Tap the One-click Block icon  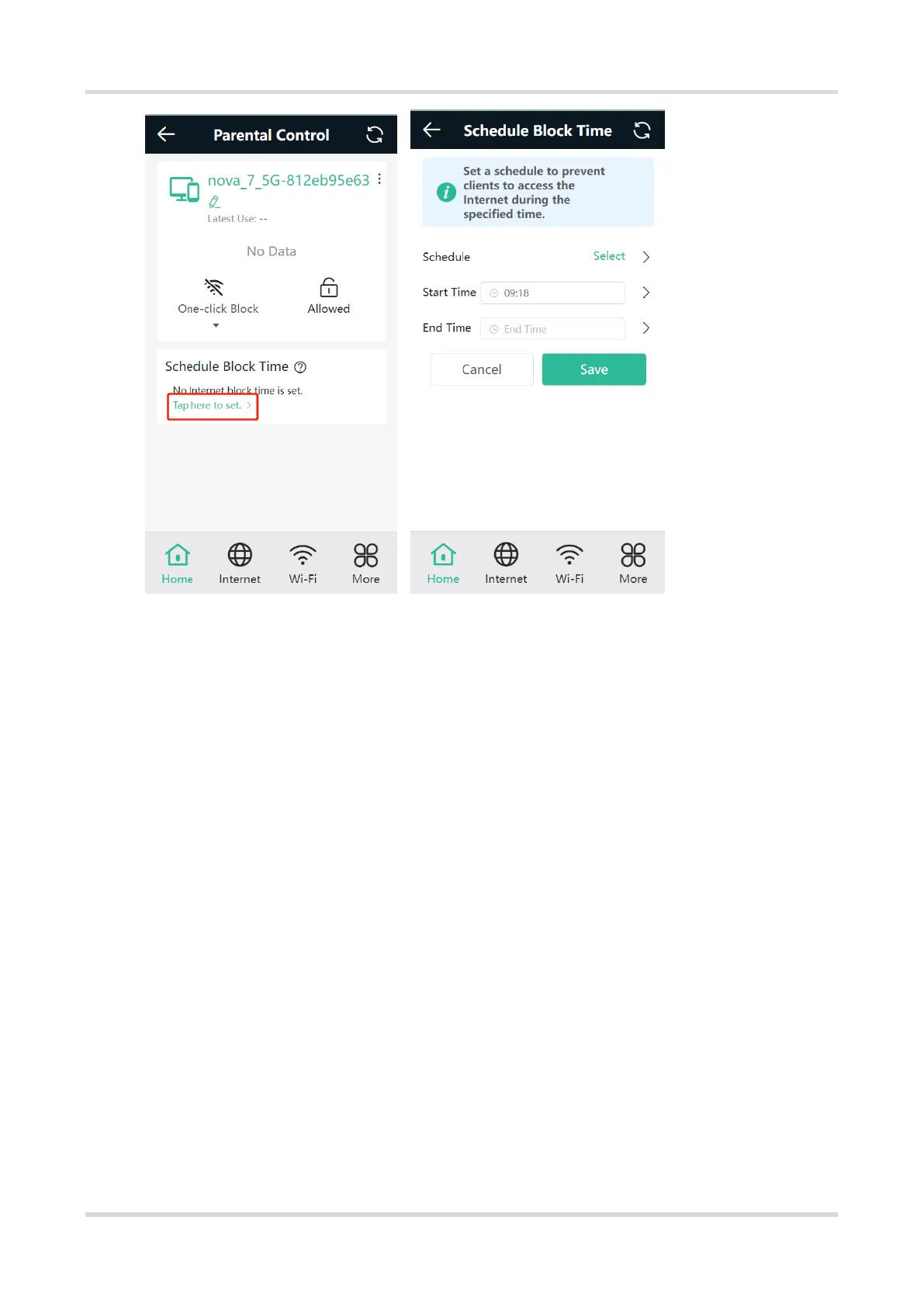coord(214,287)
